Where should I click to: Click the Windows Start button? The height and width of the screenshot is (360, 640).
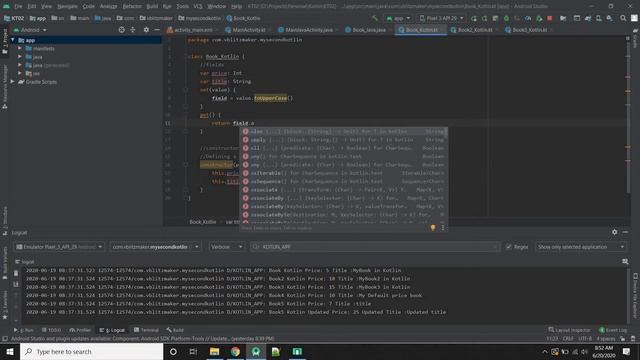pos(10,351)
